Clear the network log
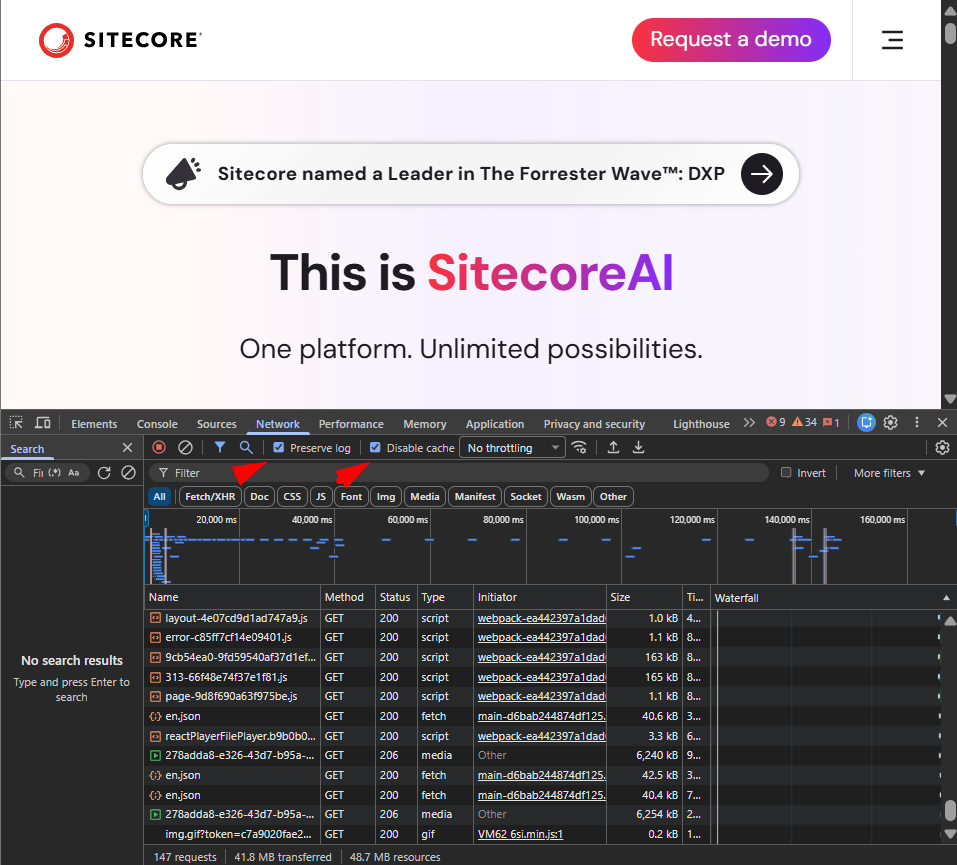The image size is (957, 865). click(x=185, y=448)
